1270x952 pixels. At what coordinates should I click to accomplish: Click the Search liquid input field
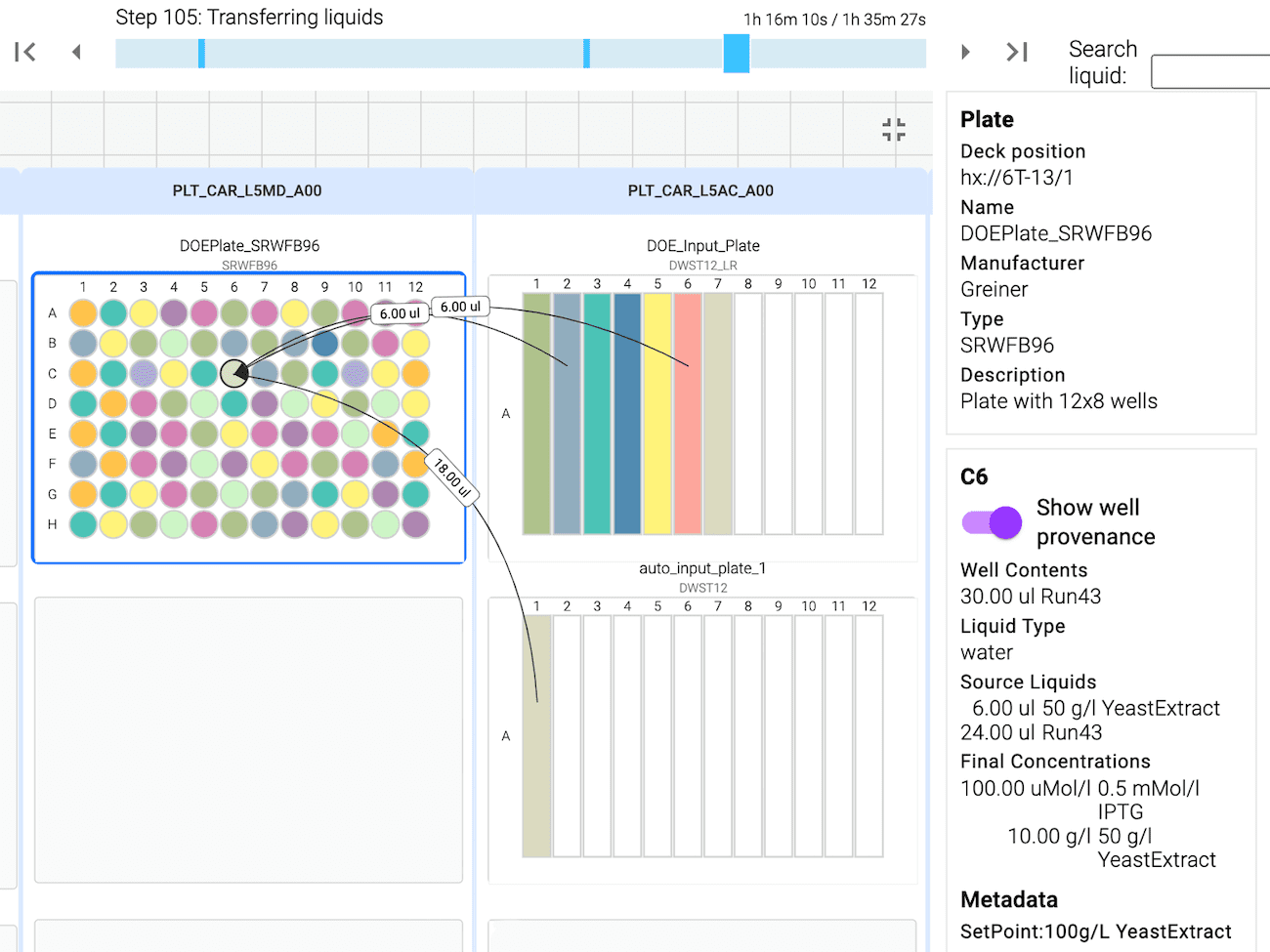(x=1211, y=72)
